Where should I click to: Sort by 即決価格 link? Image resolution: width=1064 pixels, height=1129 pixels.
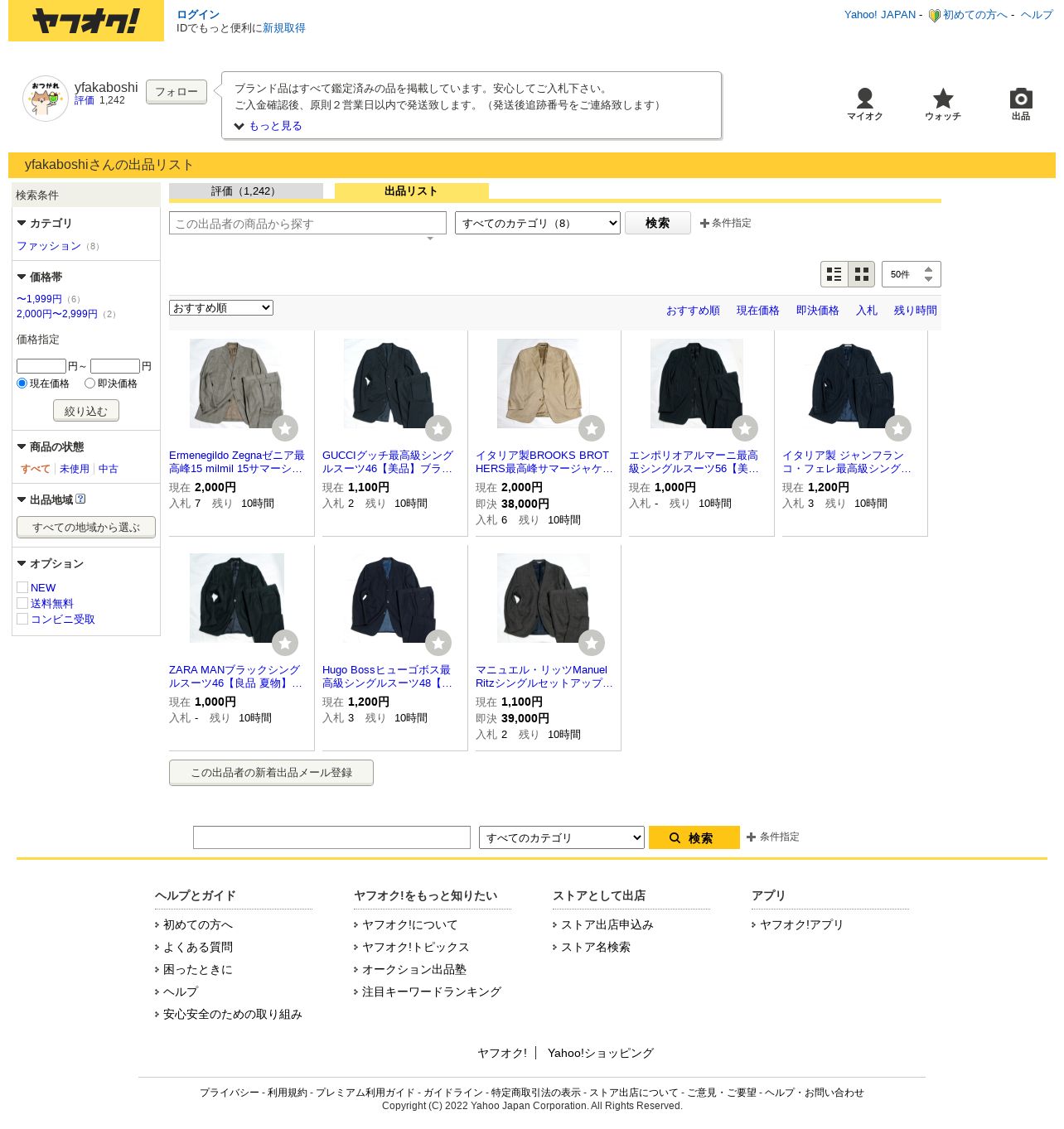818,311
